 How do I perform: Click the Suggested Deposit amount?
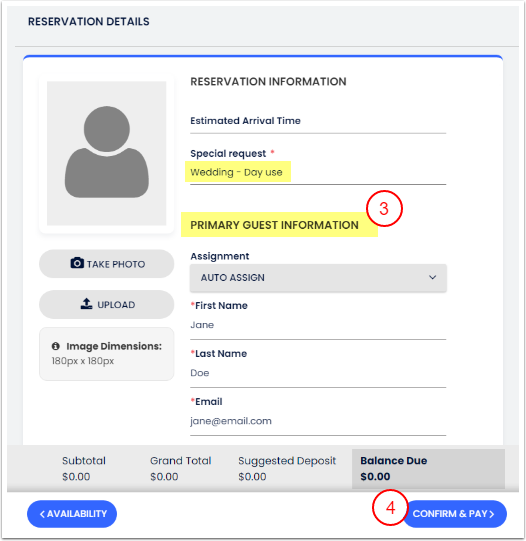click(x=252, y=477)
